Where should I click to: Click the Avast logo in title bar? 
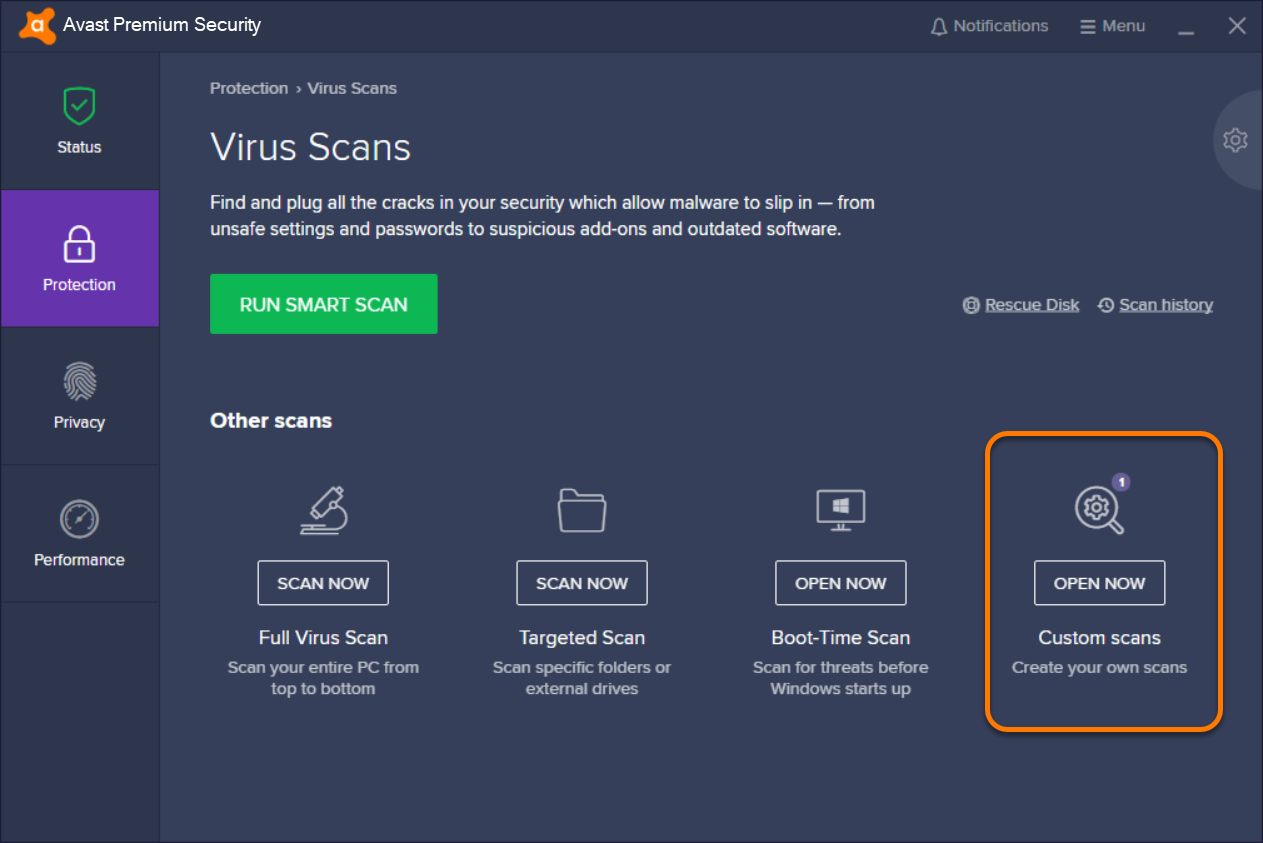(36, 26)
